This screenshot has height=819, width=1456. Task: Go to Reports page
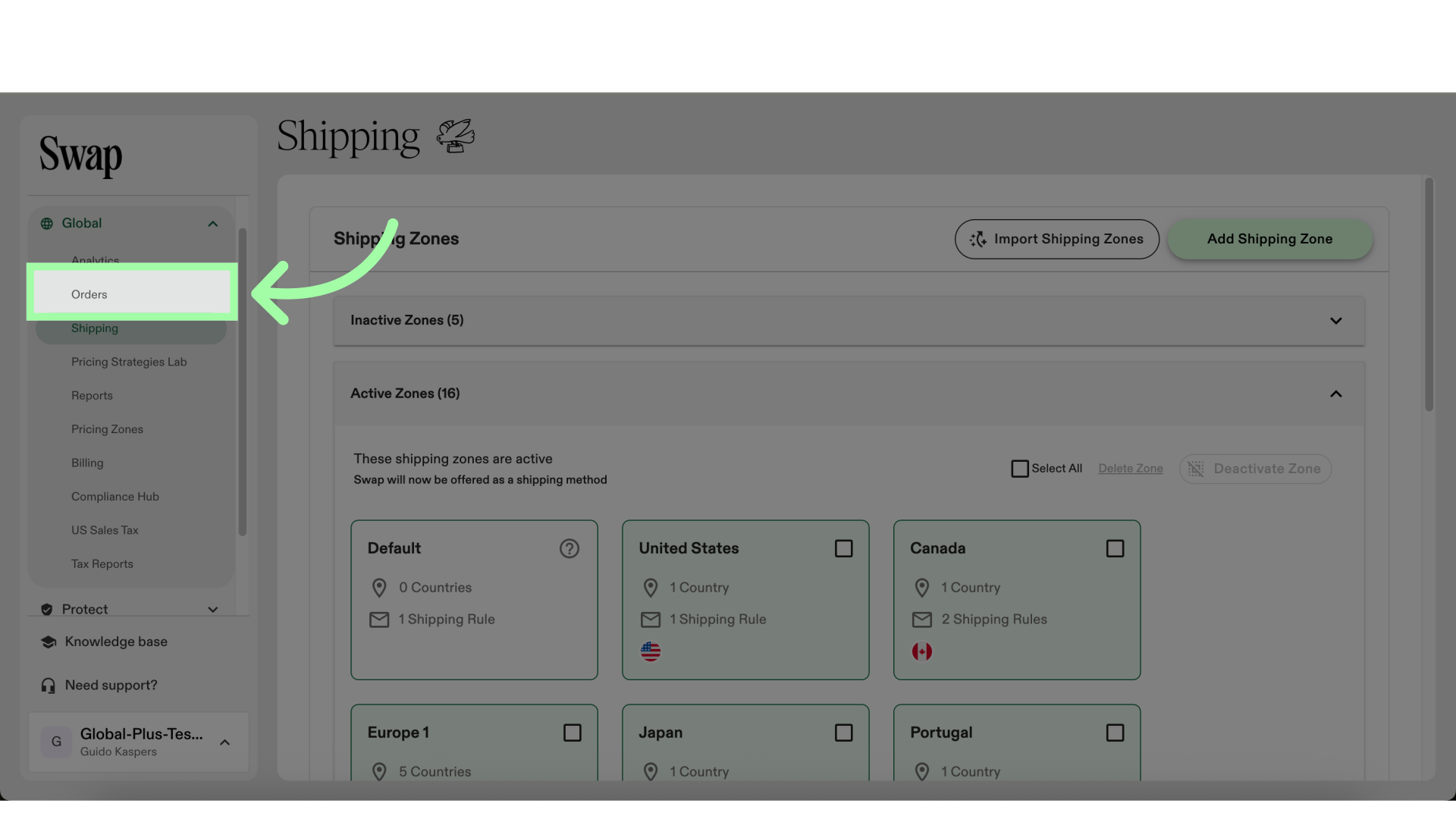[92, 396]
